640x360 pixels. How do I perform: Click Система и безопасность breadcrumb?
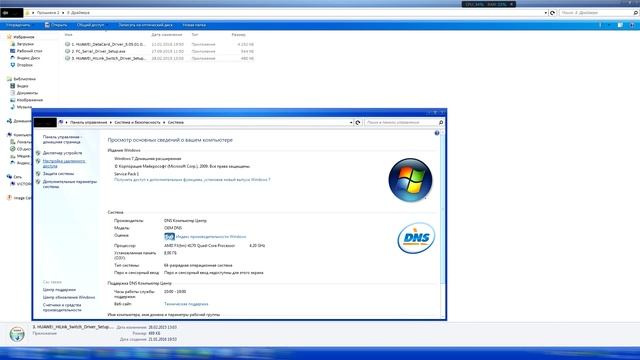pos(138,122)
